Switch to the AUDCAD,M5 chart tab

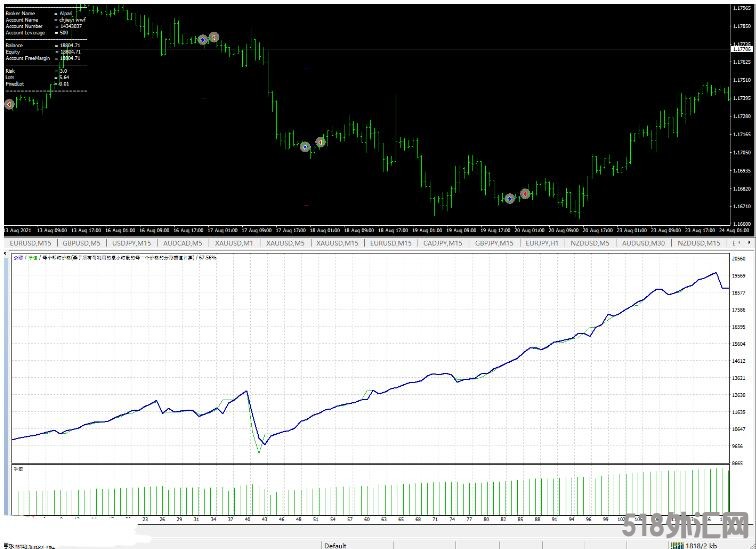(182, 243)
